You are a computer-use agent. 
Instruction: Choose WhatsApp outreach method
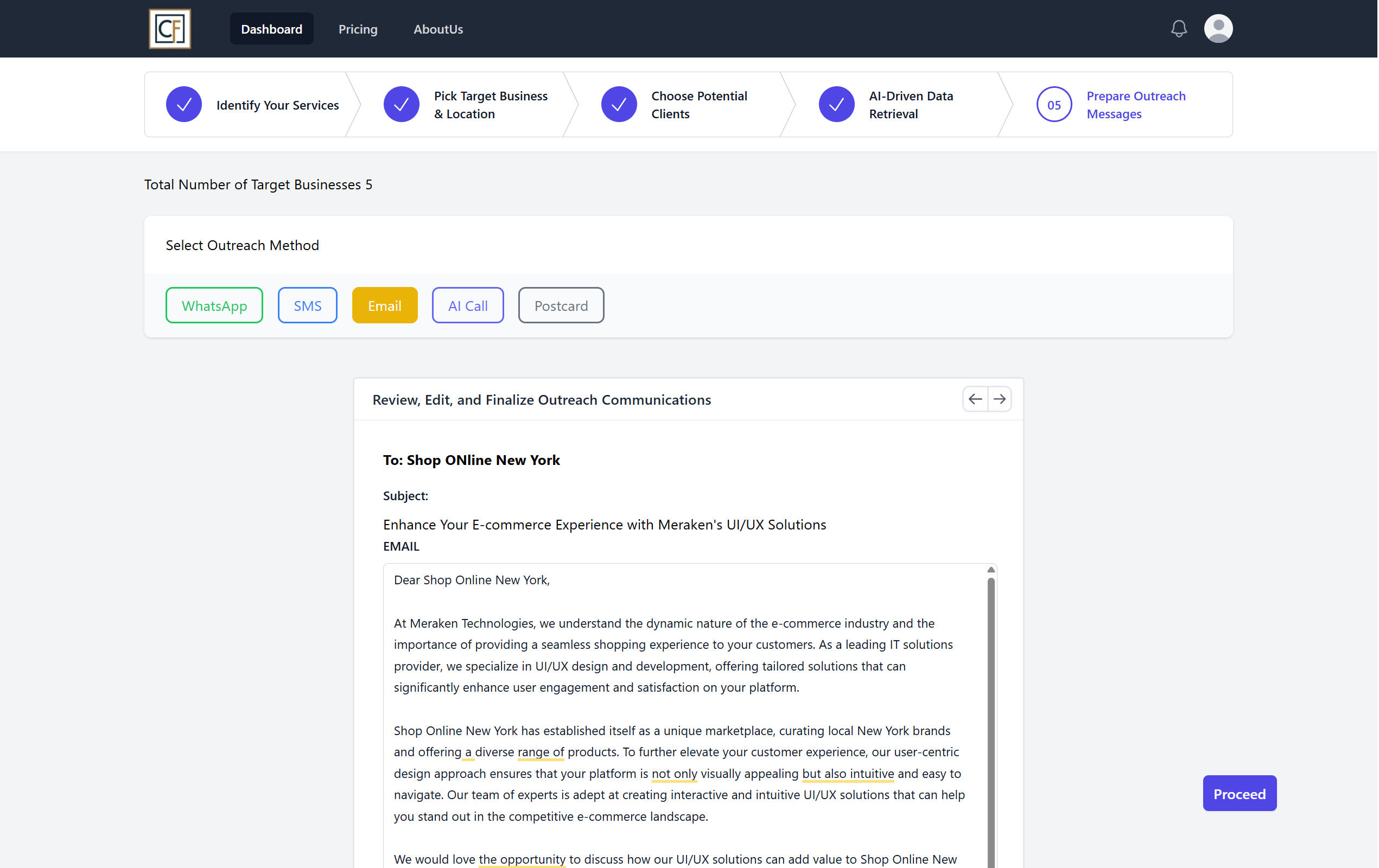coord(214,305)
